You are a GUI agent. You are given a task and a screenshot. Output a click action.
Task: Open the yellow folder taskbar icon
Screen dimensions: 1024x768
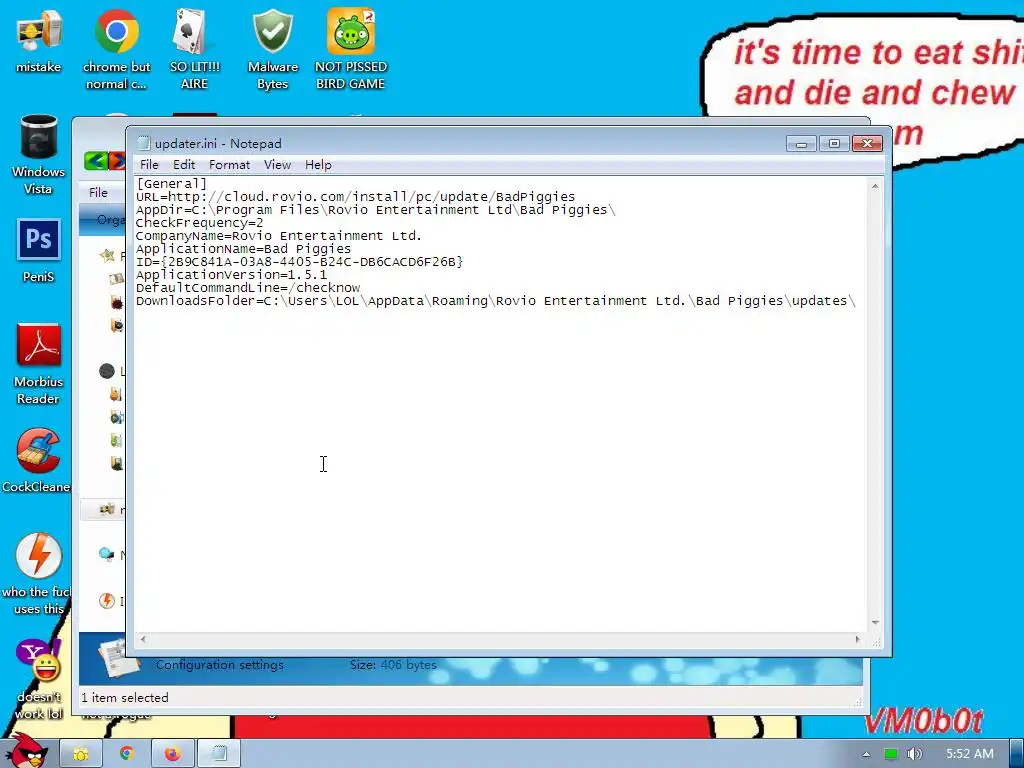point(81,754)
